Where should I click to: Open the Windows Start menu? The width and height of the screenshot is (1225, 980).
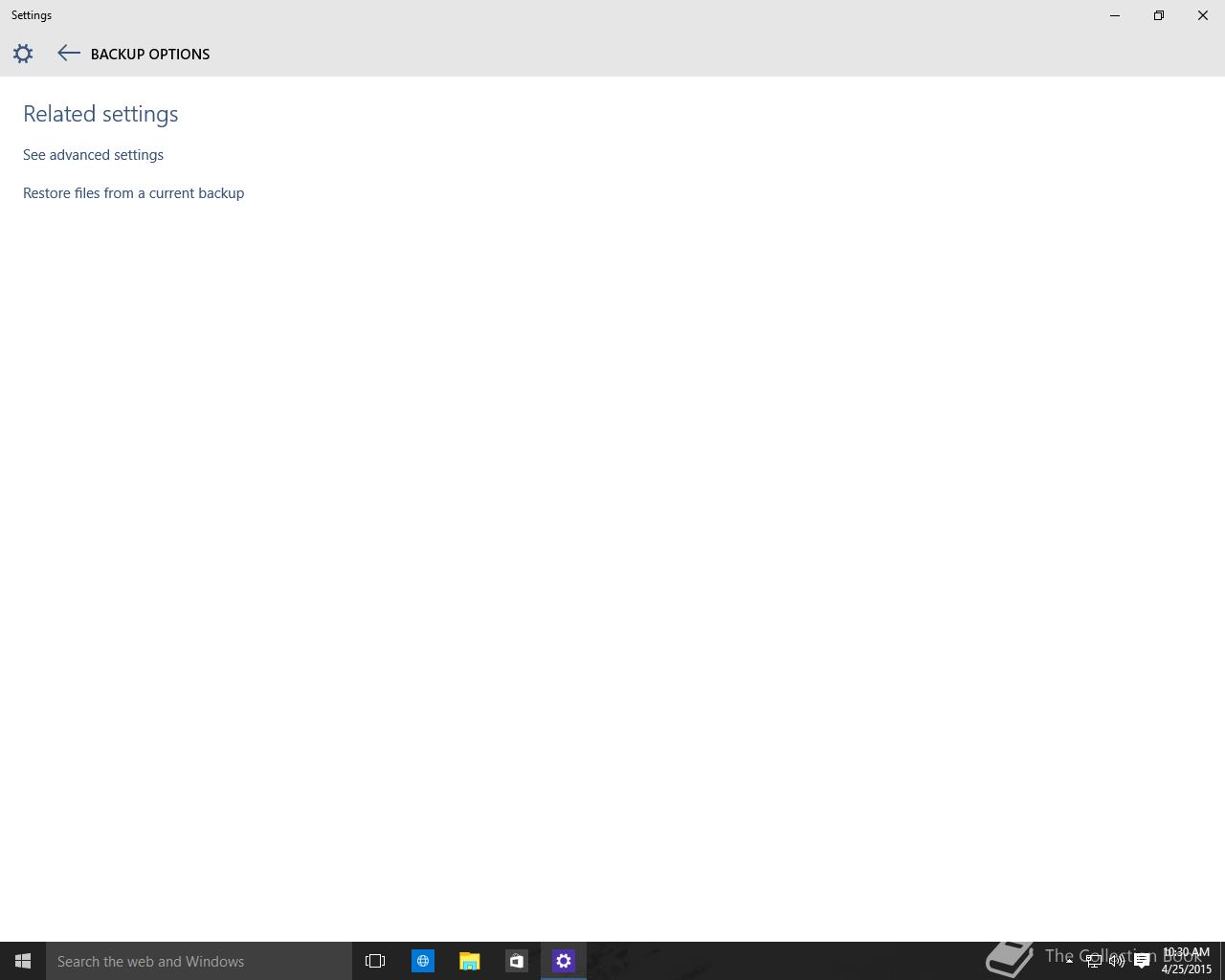click(x=23, y=961)
